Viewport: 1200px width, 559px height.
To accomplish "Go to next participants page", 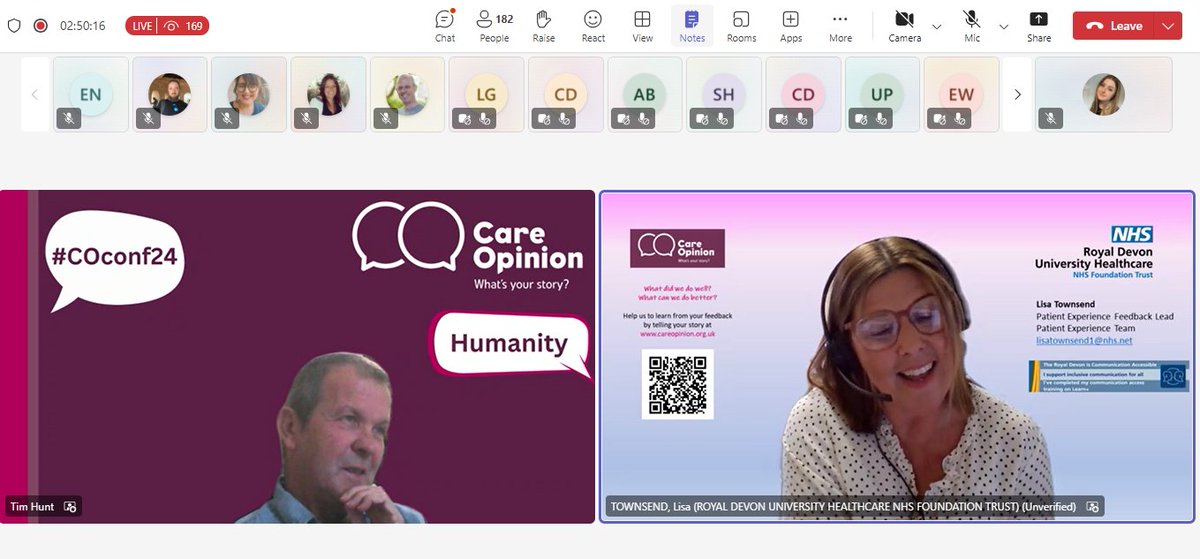I will coord(1017,95).
